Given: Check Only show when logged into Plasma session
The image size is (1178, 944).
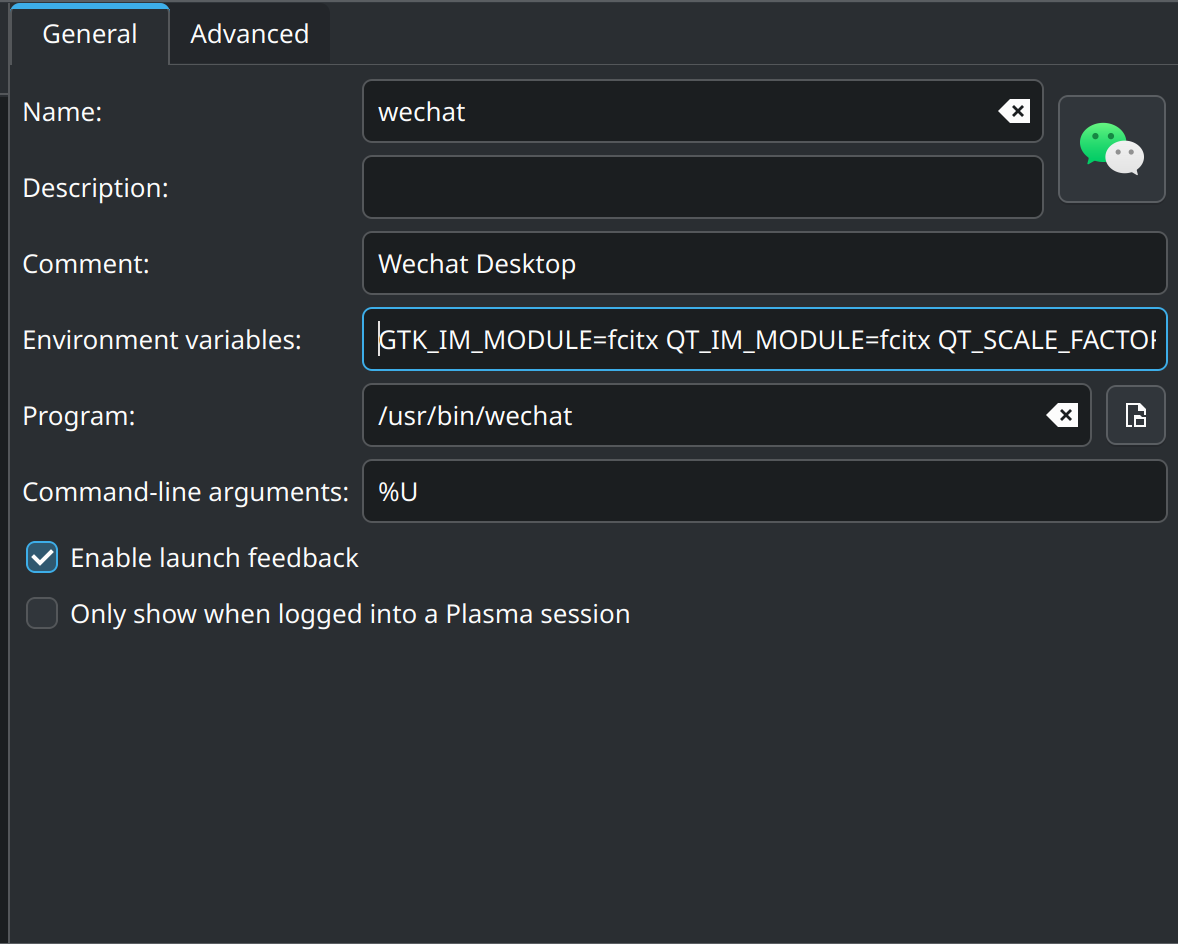Looking at the screenshot, I should click(42, 613).
